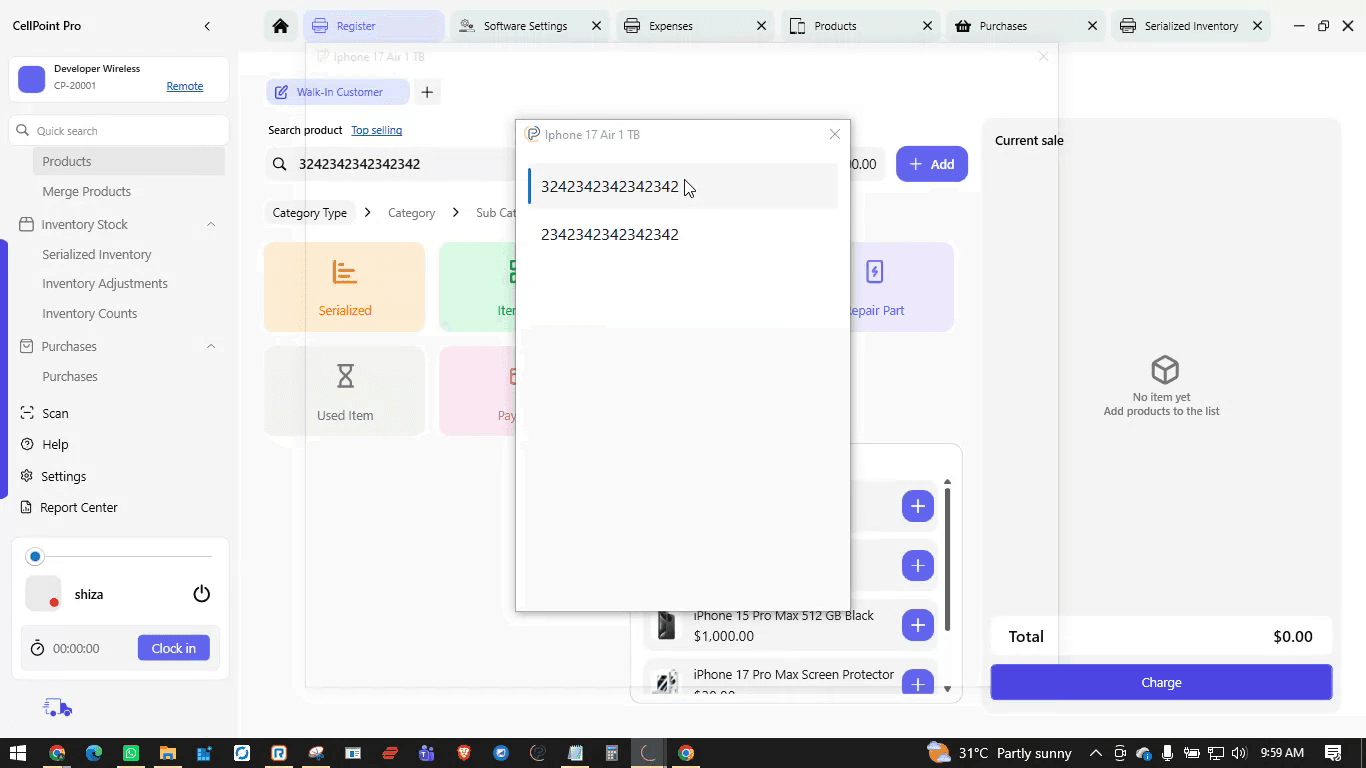The height and width of the screenshot is (768, 1366).
Task: Click the Category Type breadcrumb
Action: (310, 213)
